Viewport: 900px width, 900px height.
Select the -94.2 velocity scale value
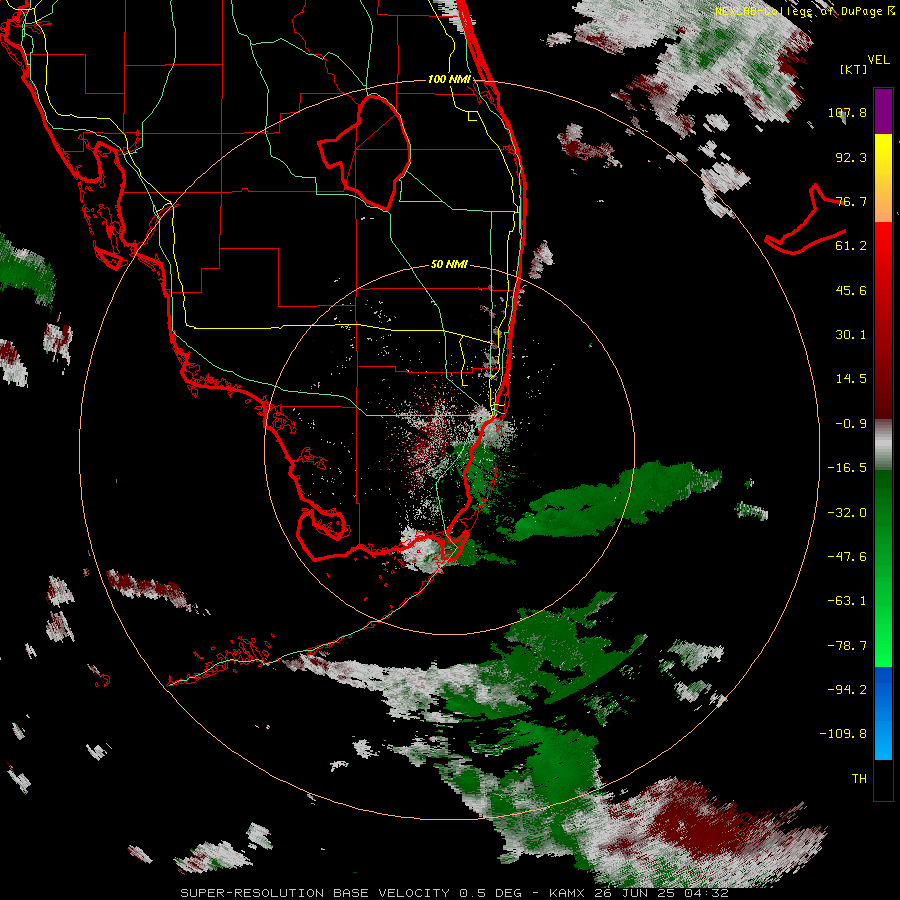[847, 689]
